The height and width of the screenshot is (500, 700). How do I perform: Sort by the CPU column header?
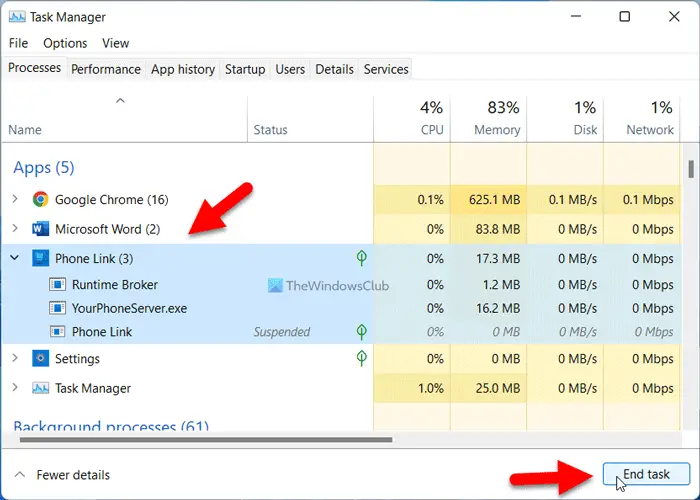[412, 119]
